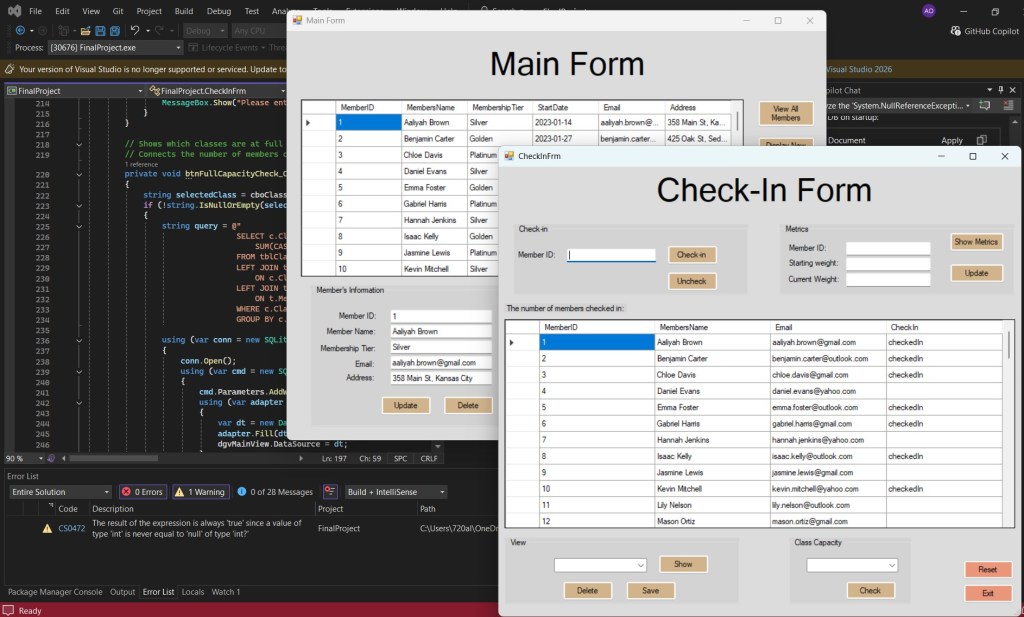Switch to the Output tab
Viewport: 1024px width, 617px height.
click(122, 592)
